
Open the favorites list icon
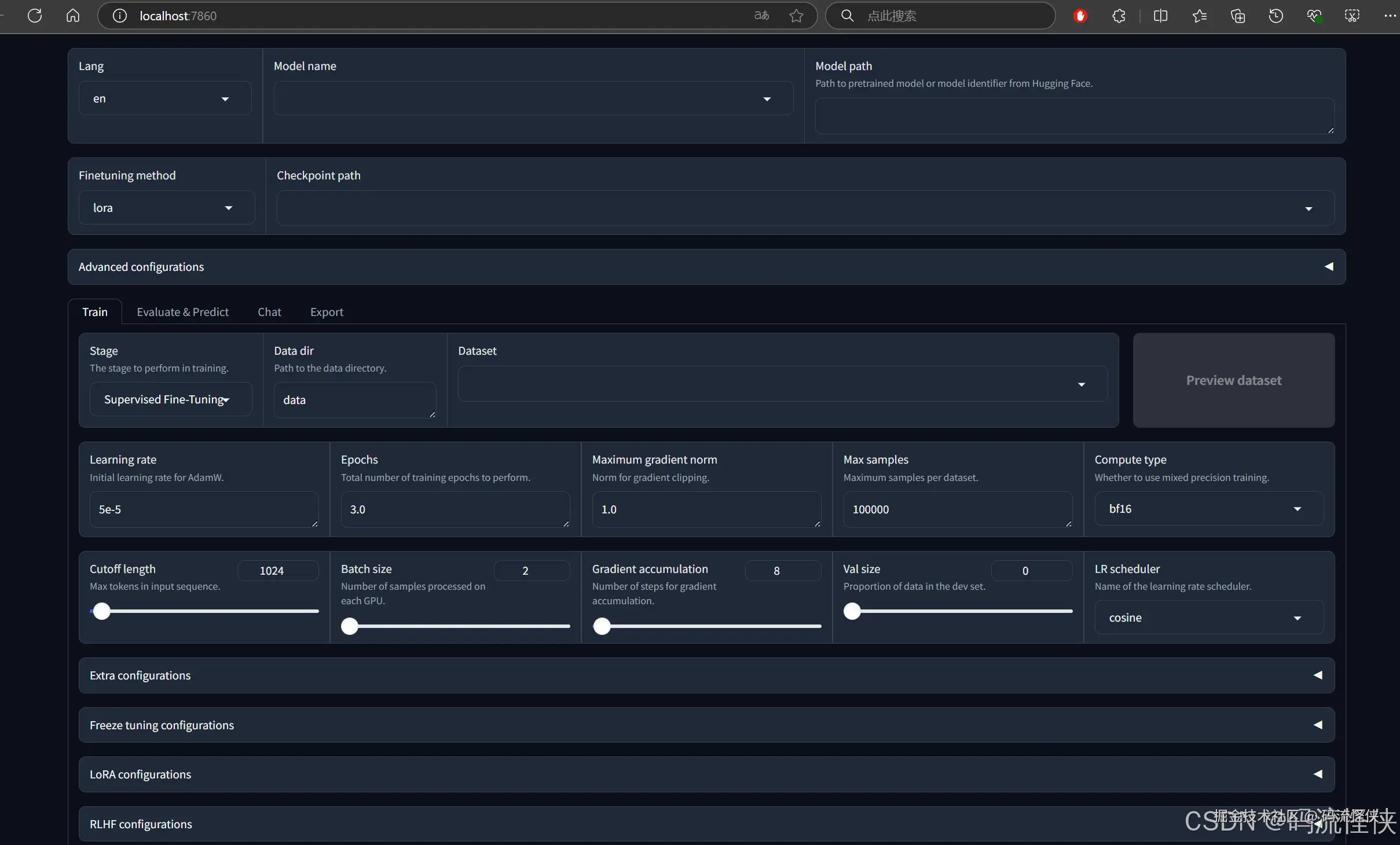[1199, 16]
